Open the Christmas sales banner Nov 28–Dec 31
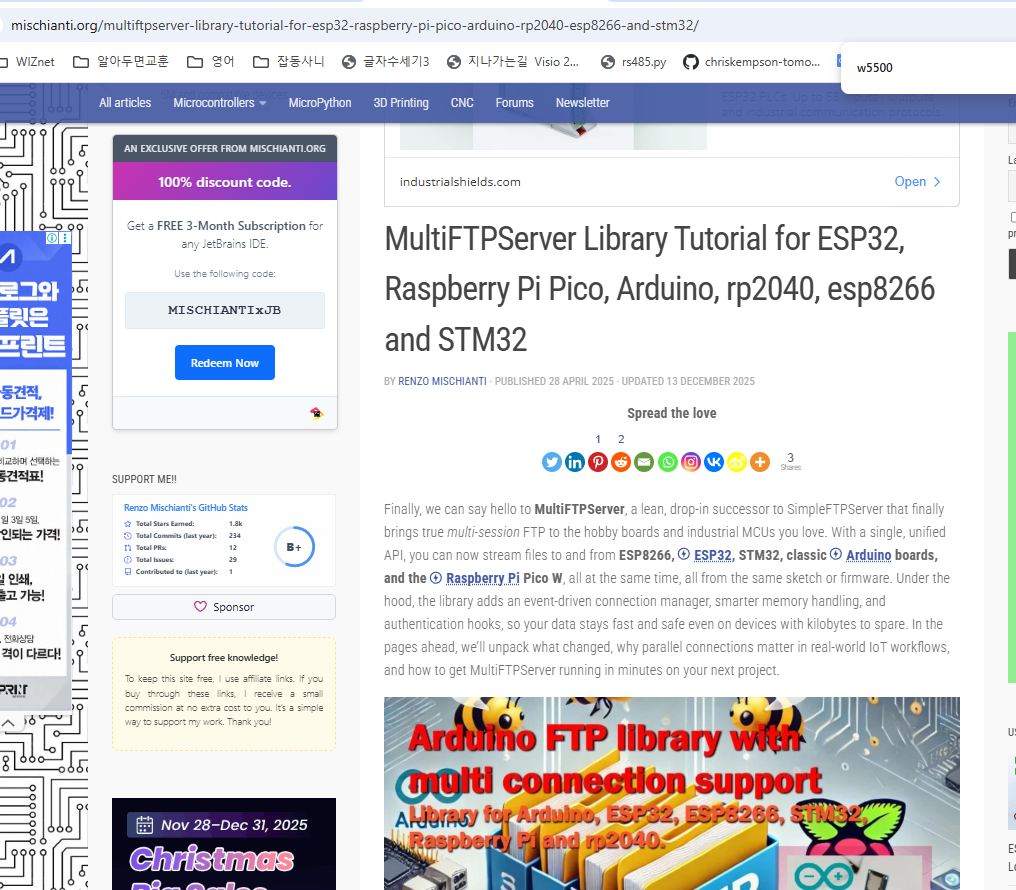 tap(224, 844)
